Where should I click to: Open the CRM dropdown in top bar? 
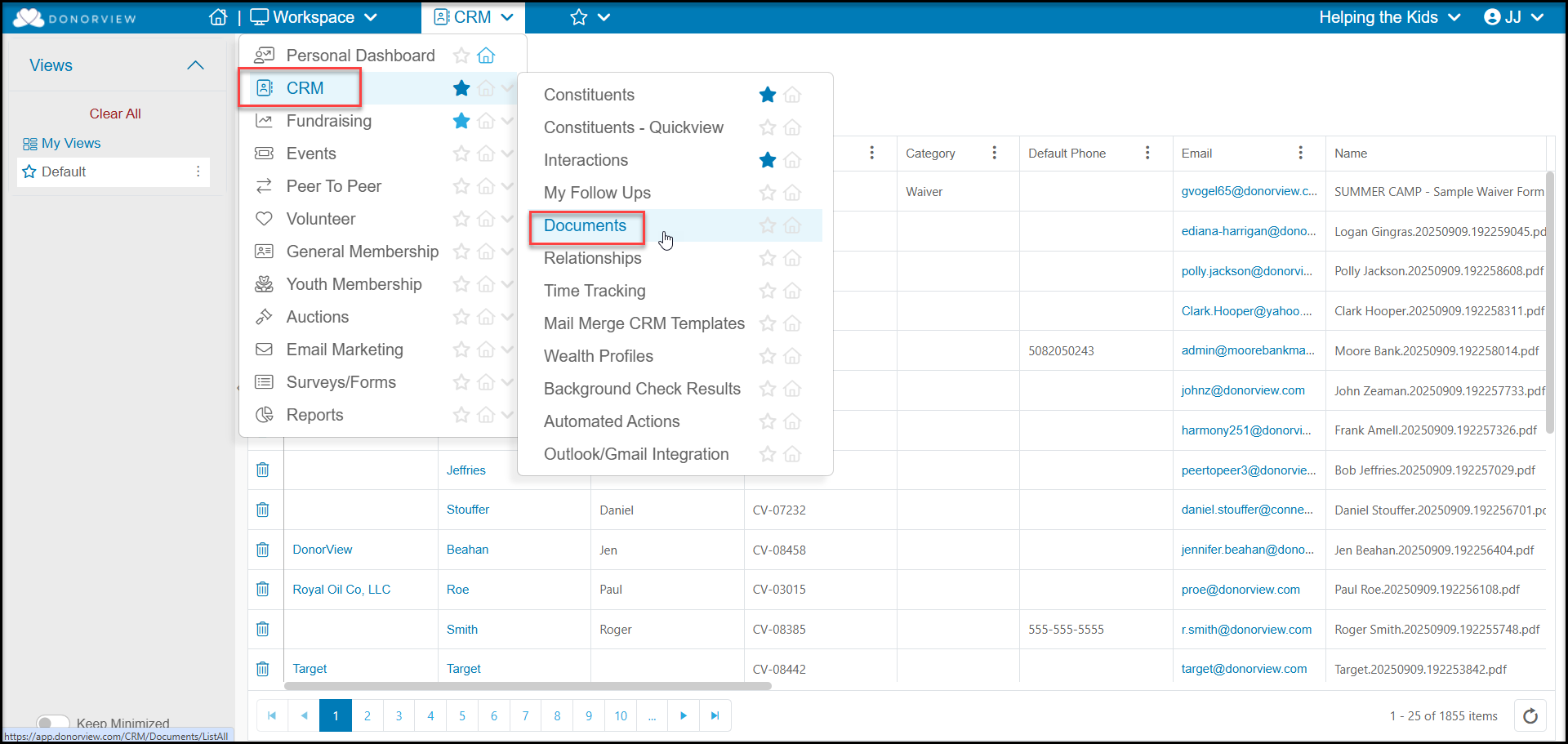474,17
